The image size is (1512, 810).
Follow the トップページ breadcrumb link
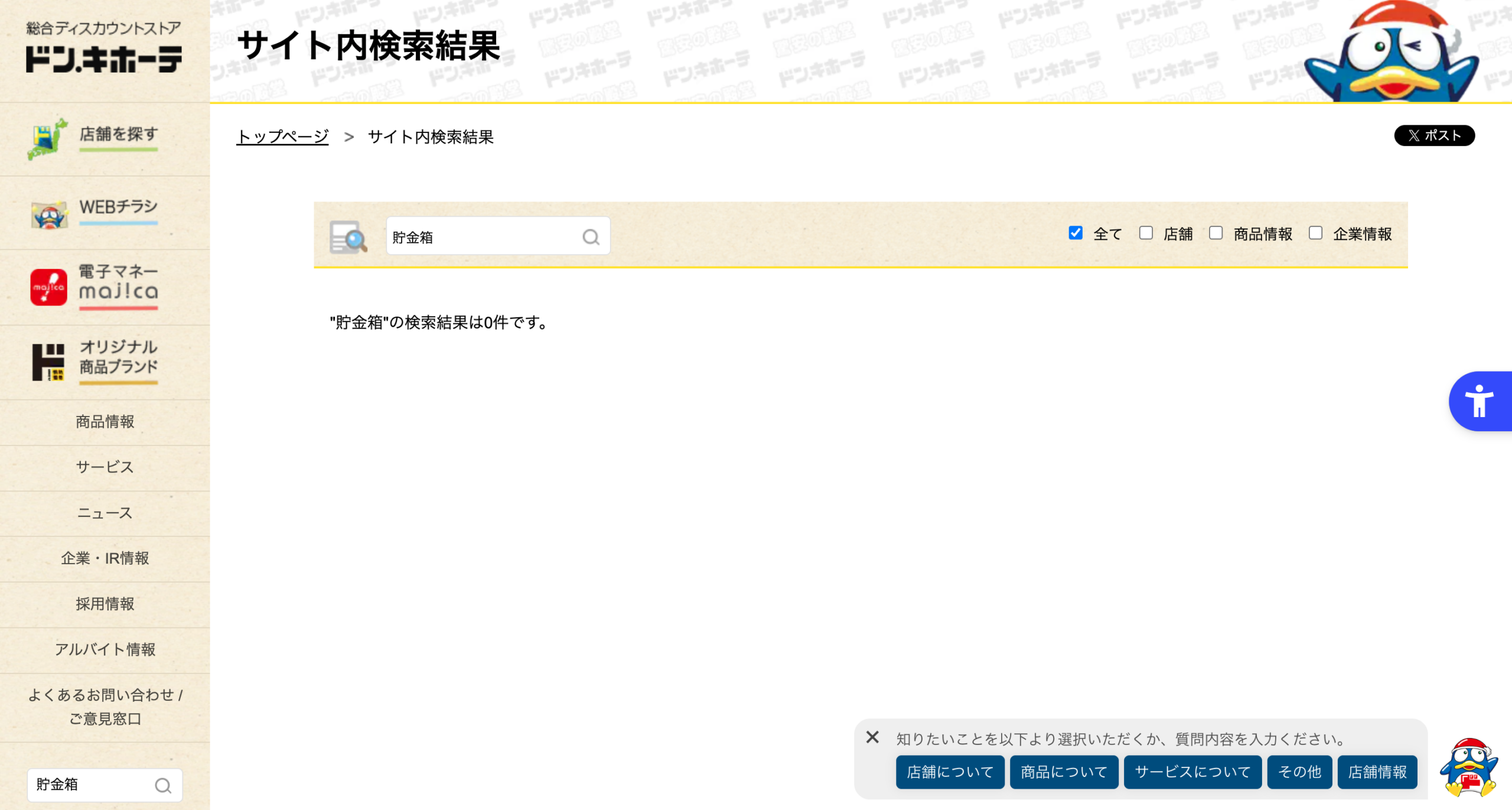point(282,136)
